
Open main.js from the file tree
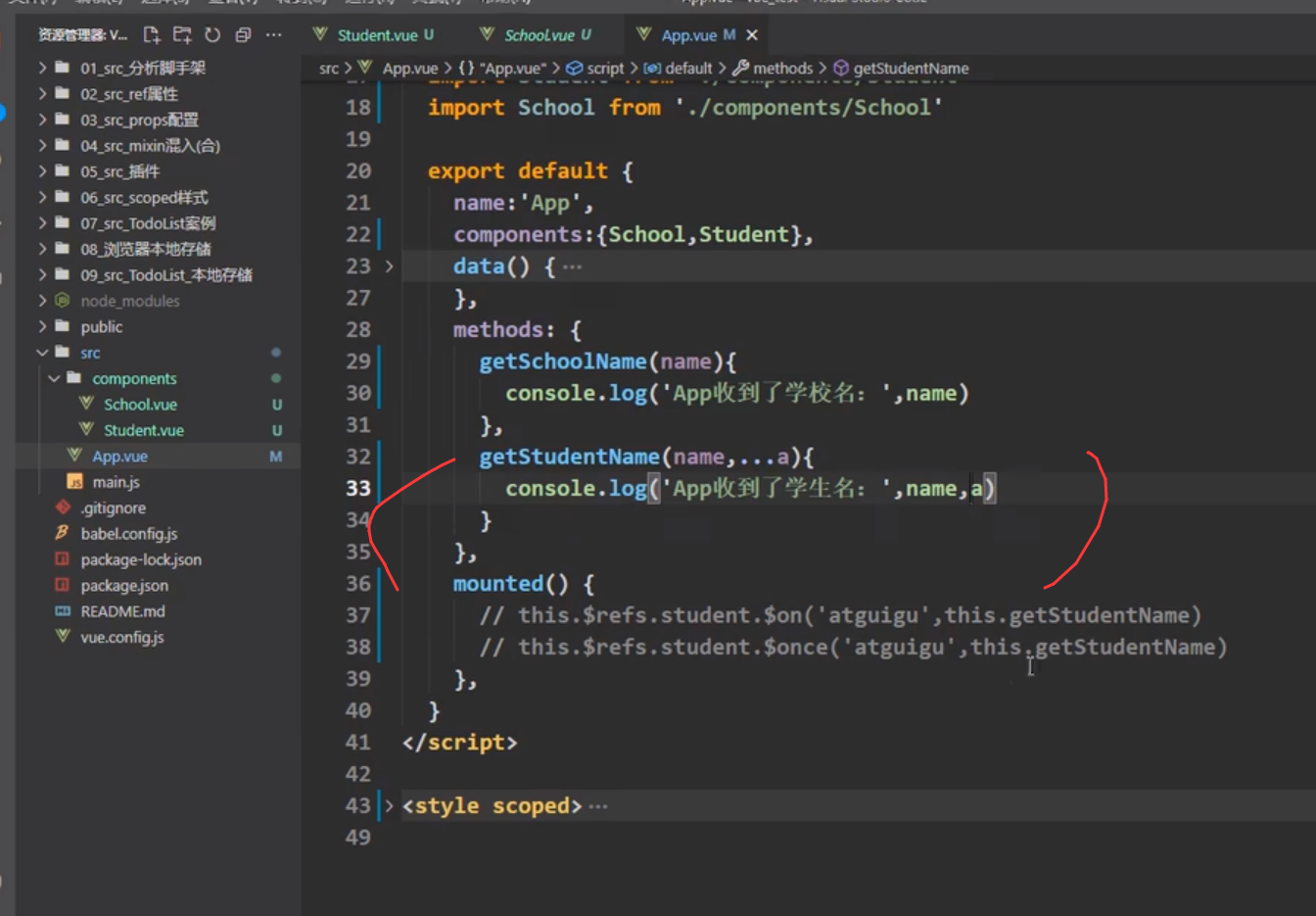coord(116,482)
